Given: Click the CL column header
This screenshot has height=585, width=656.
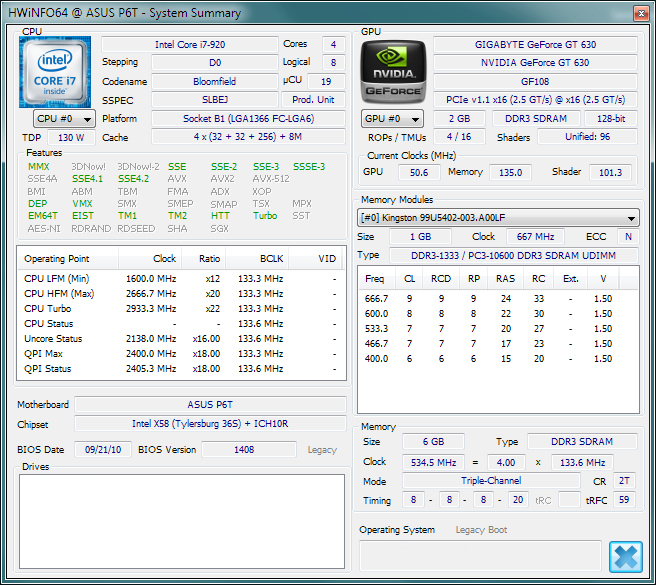Looking at the screenshot, I should [x=410, y=279].
